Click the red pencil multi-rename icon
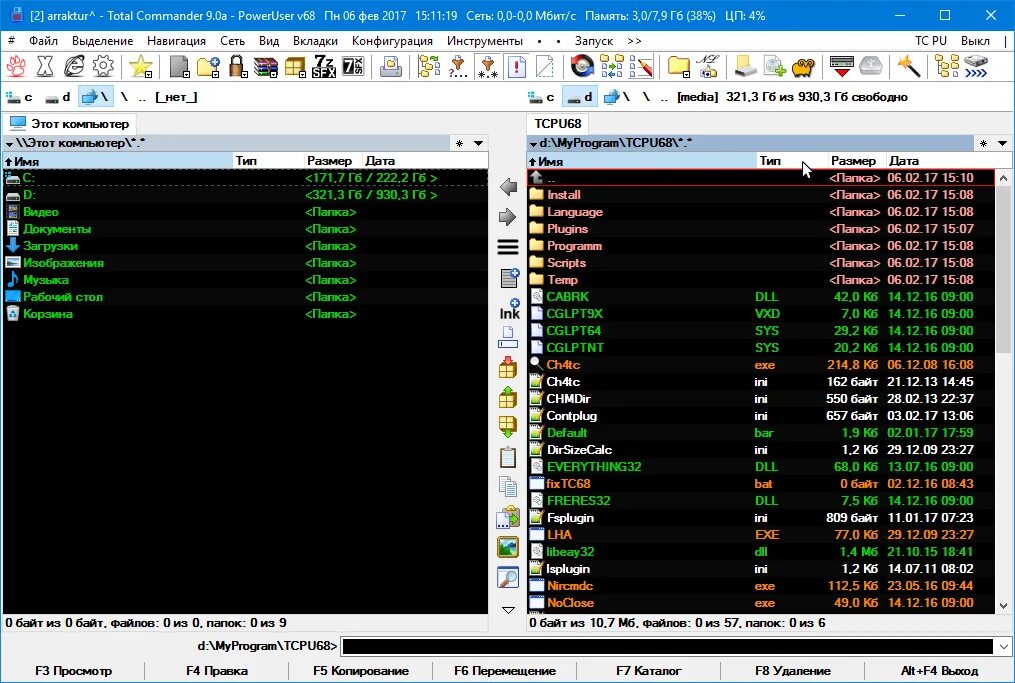 [641, 66]
